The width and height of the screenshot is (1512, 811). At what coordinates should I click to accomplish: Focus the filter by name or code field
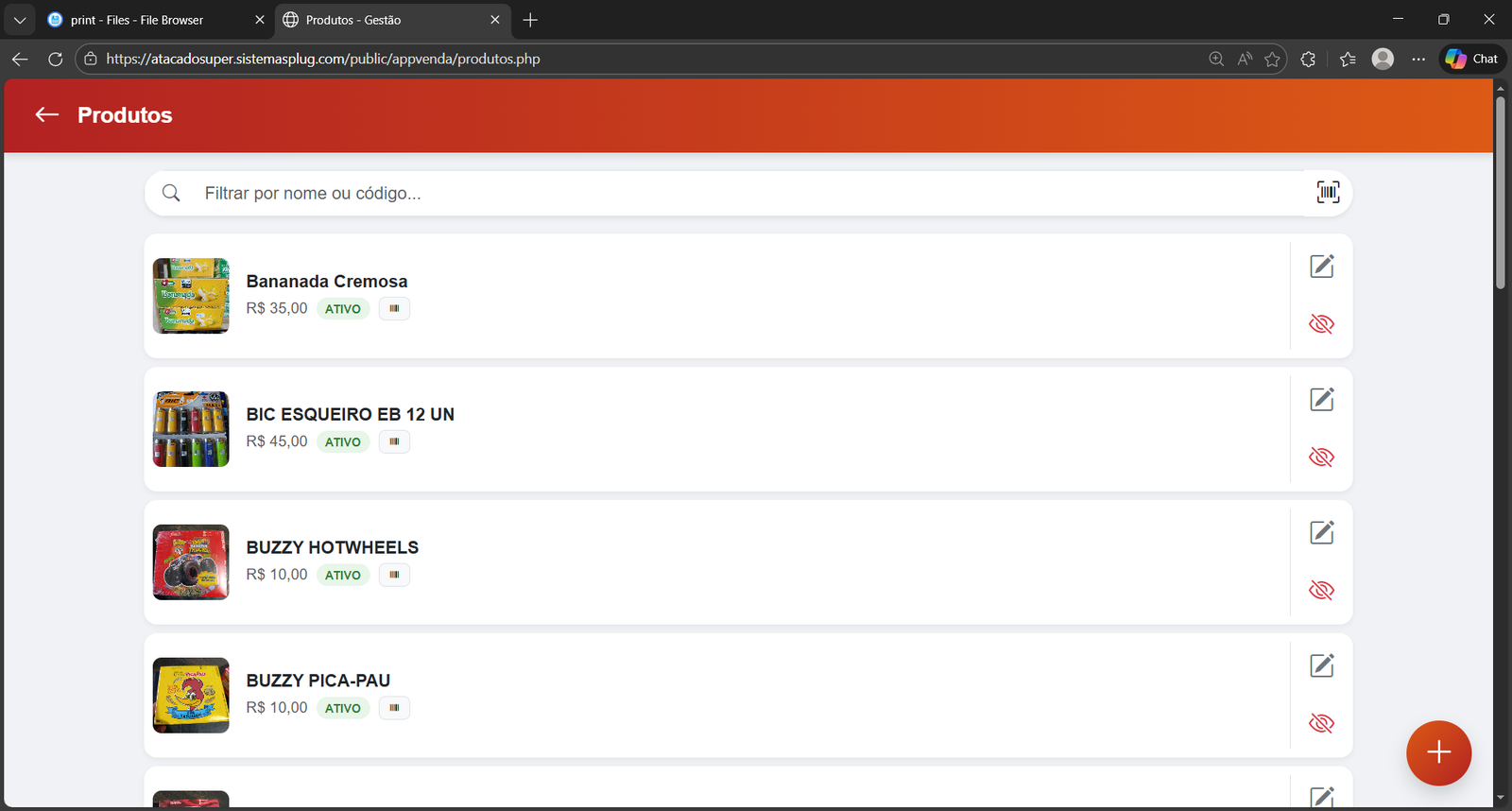737,194
